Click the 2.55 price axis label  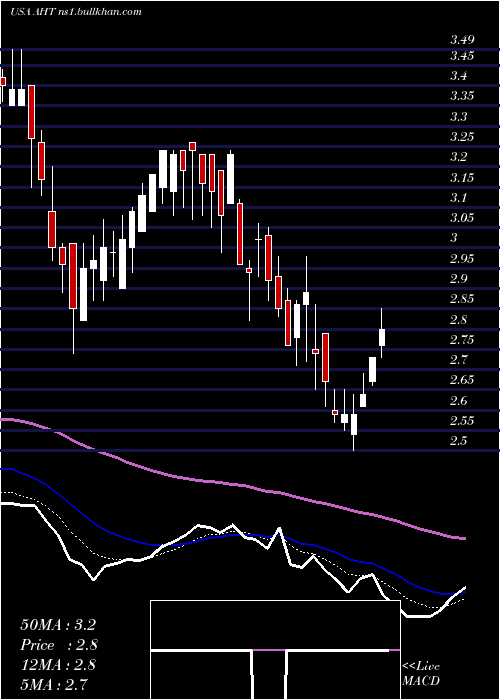pyautogui.click(x=462, y=421)
